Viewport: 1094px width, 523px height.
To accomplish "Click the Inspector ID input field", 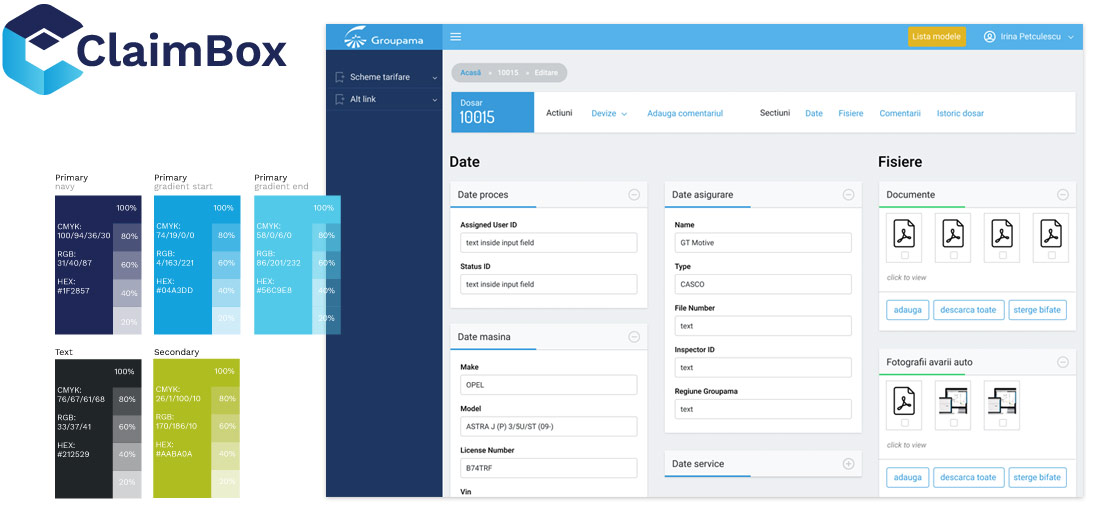I will pos(763,367).
